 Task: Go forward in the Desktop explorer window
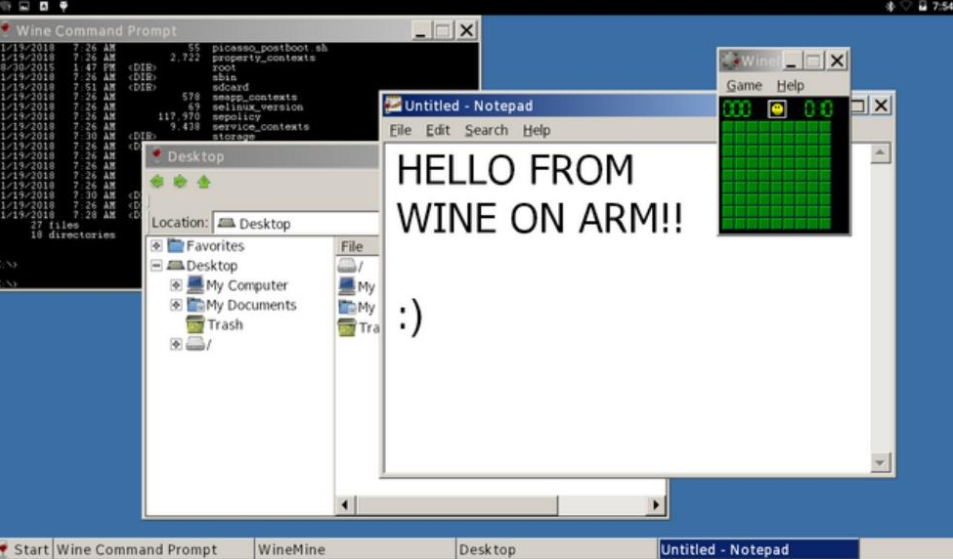pyautogui.click(x=180, y=181)
